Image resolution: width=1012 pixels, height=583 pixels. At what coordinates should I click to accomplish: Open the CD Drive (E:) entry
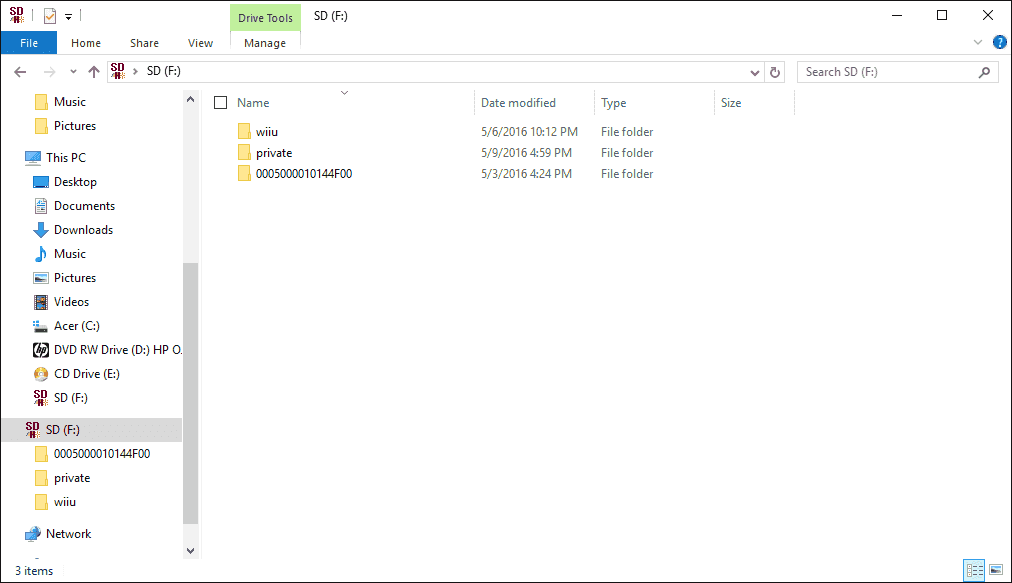[x=86, y=374]
